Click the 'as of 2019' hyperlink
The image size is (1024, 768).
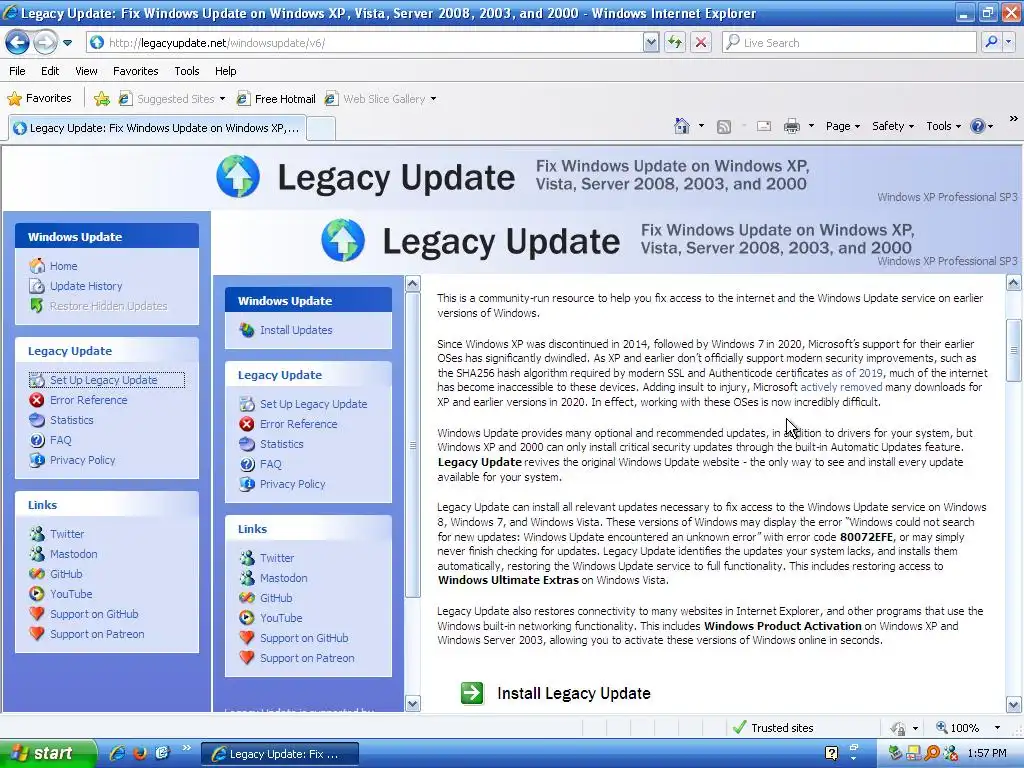[856, 373]
